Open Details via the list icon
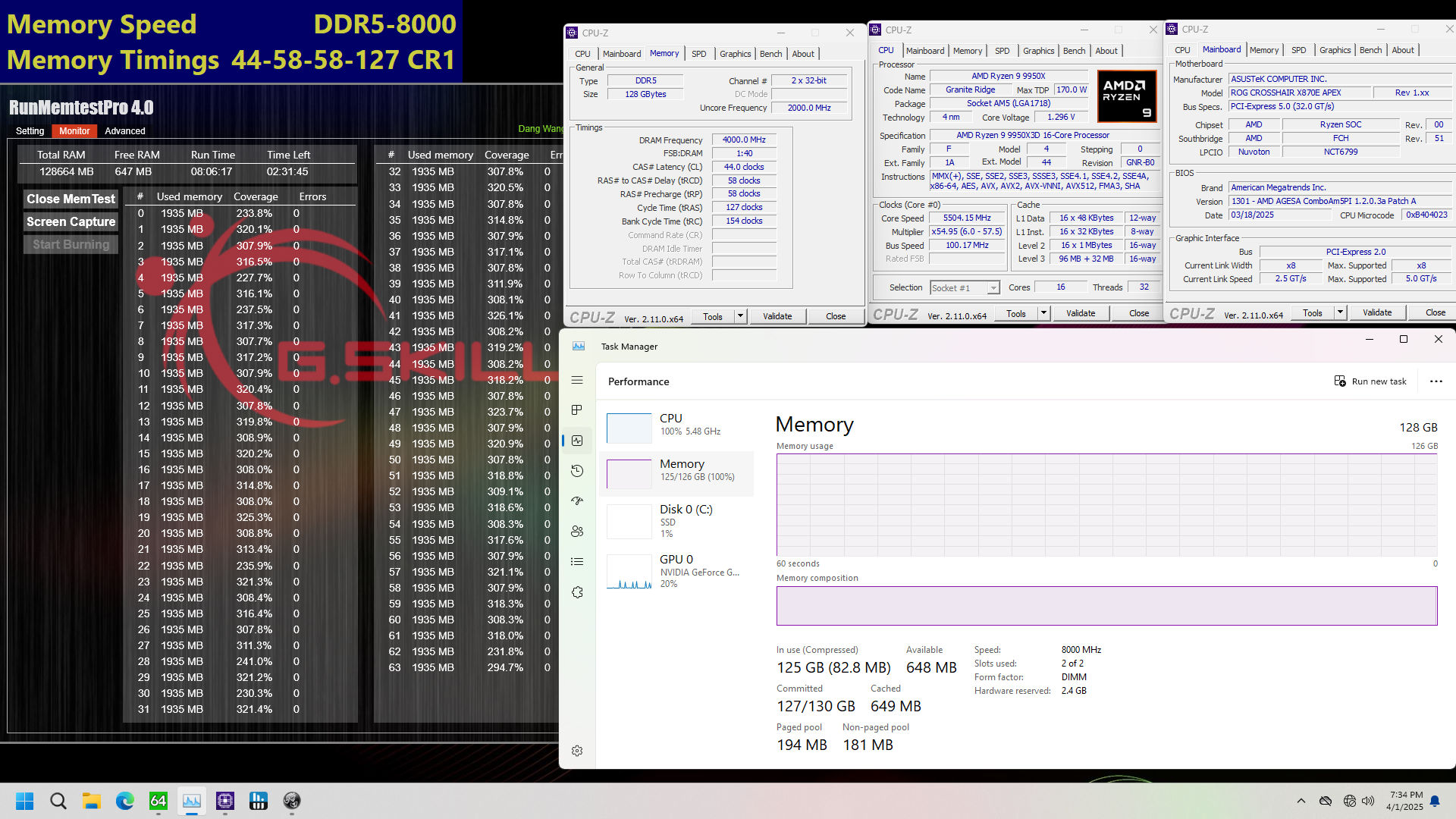Screen dimensions: 1456x819 click(x=577, y=561)
